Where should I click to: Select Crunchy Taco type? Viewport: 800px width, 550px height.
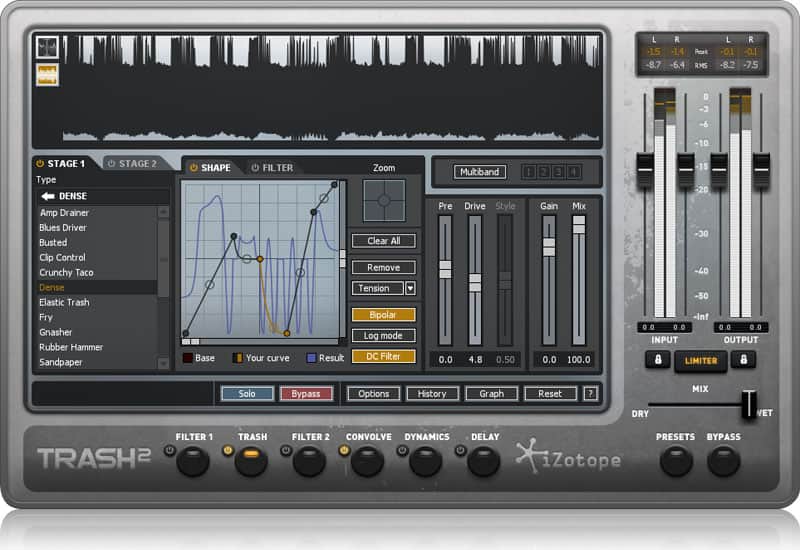tap(66, 272)
